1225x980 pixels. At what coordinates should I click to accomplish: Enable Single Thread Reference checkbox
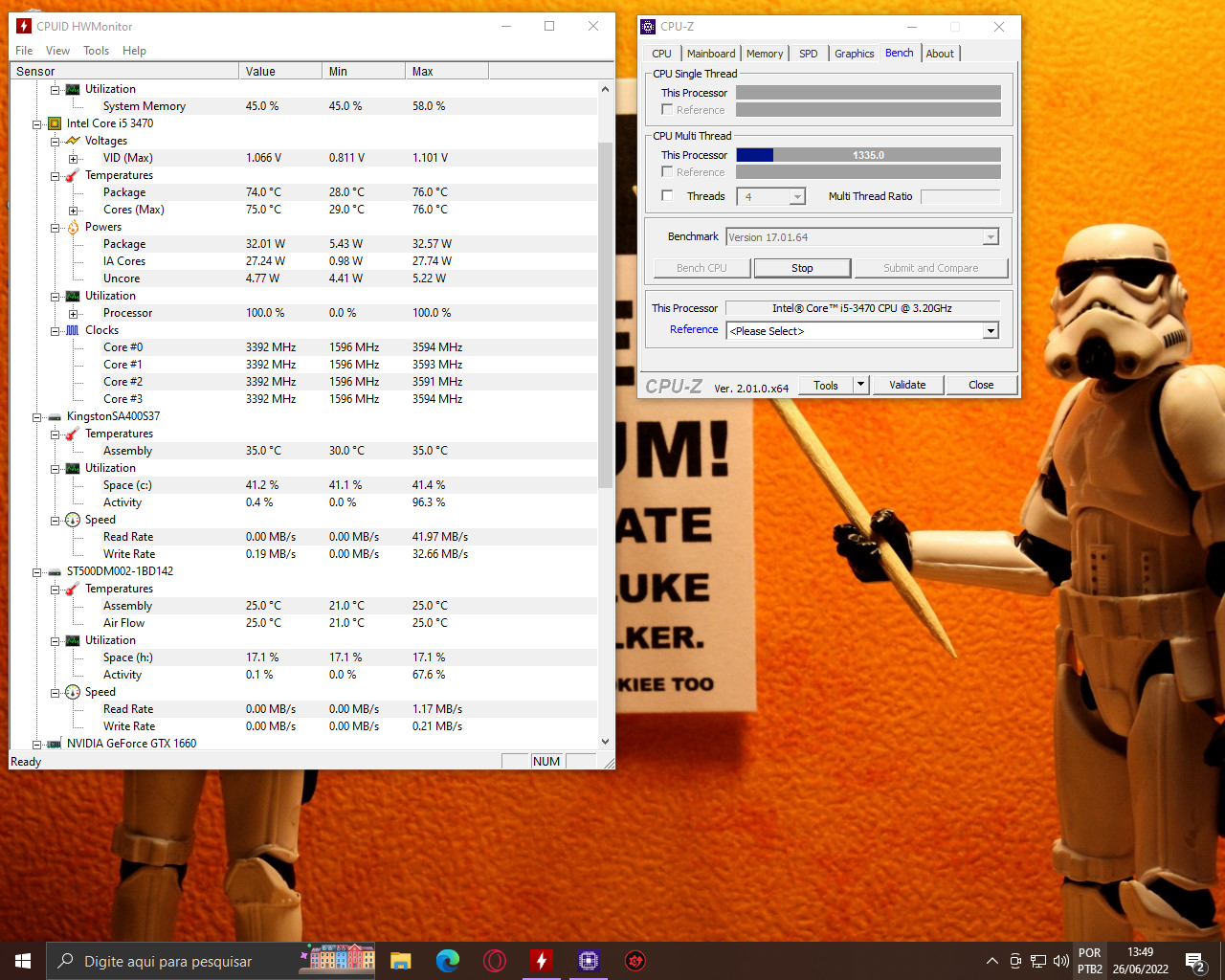coord(667,110)
